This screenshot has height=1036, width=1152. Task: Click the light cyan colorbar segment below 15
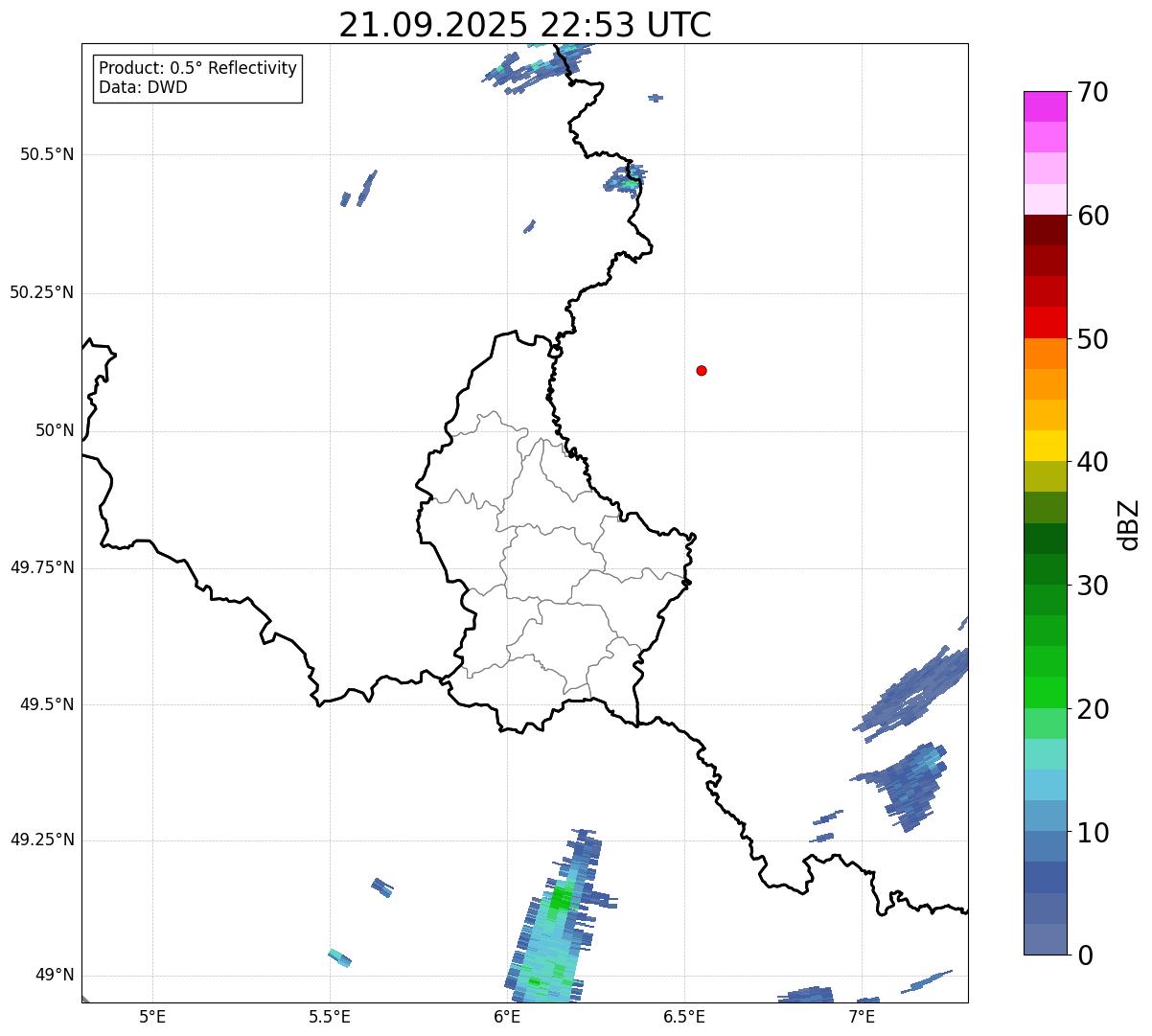pyautogui.click(x=1046, y=785)
